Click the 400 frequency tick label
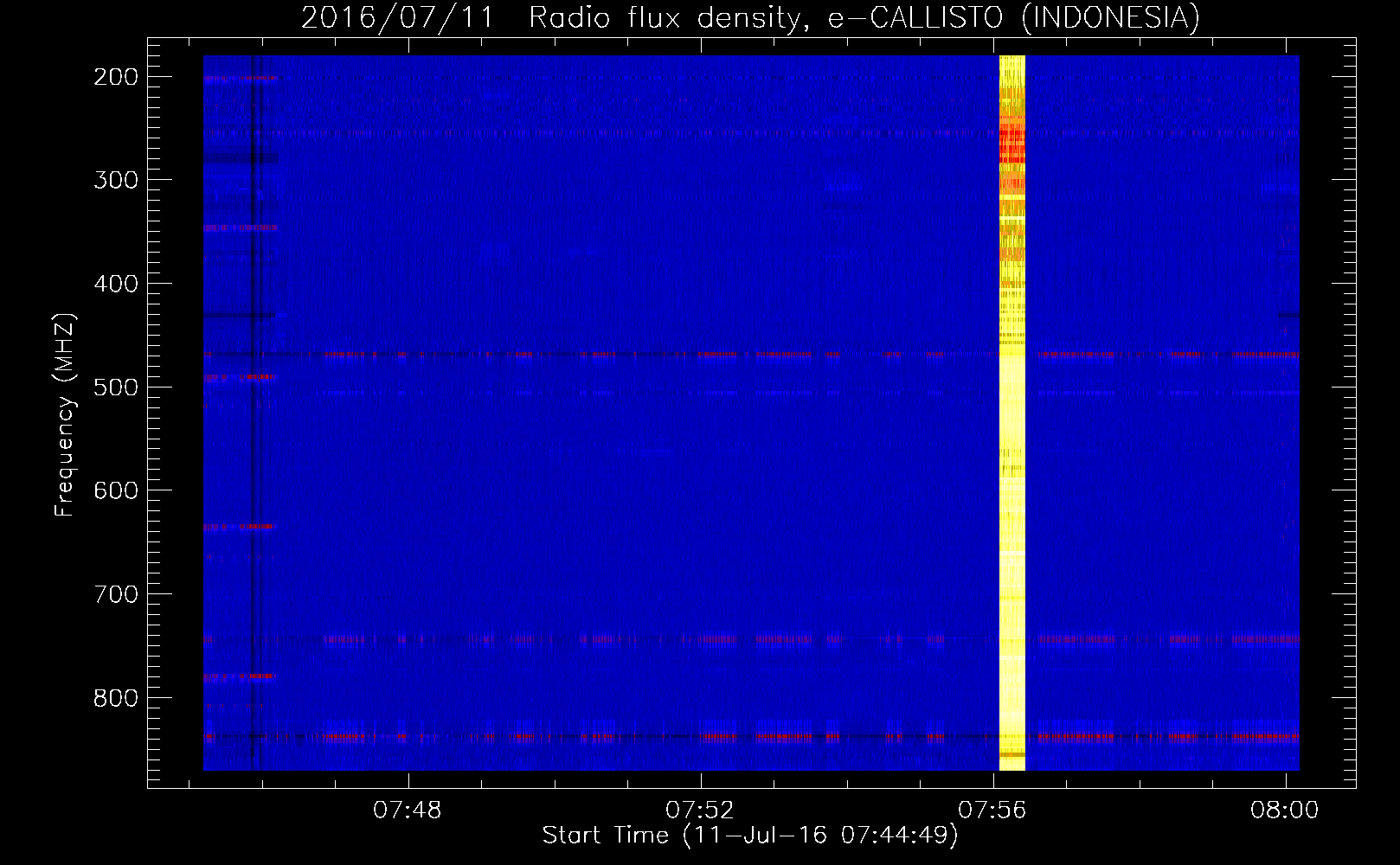The image size is (1400, 865). point(116,284)
